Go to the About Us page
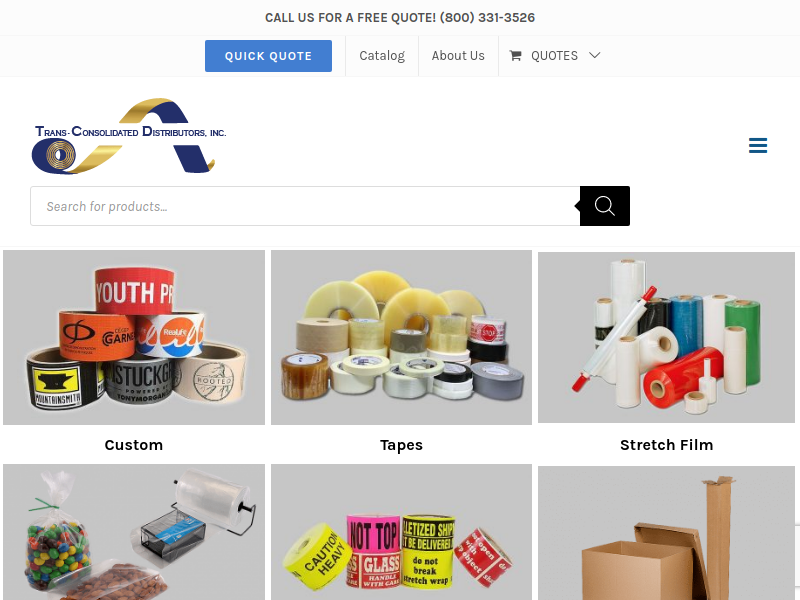 pos(458,56)
